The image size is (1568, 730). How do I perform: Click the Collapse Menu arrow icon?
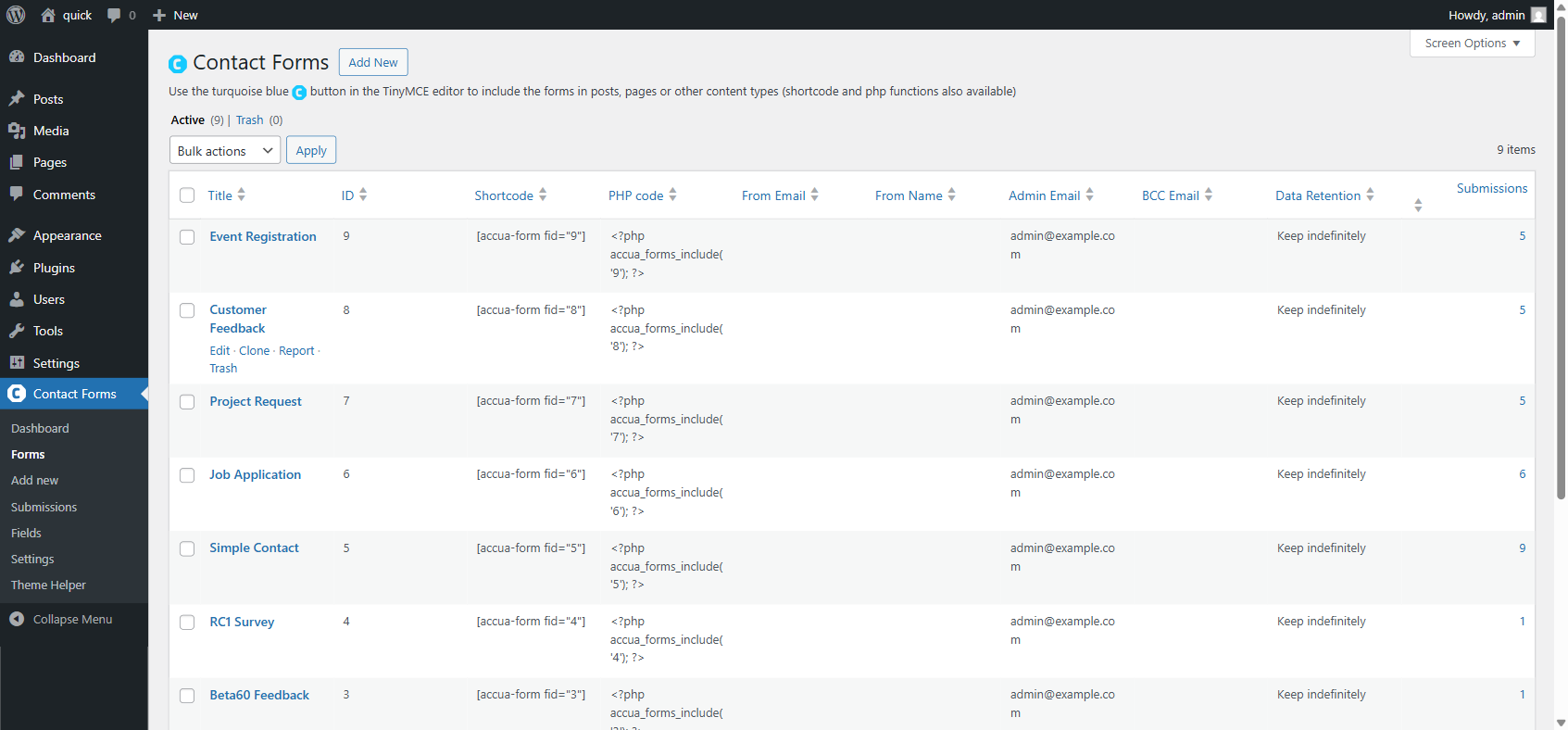tap(17, 619)
